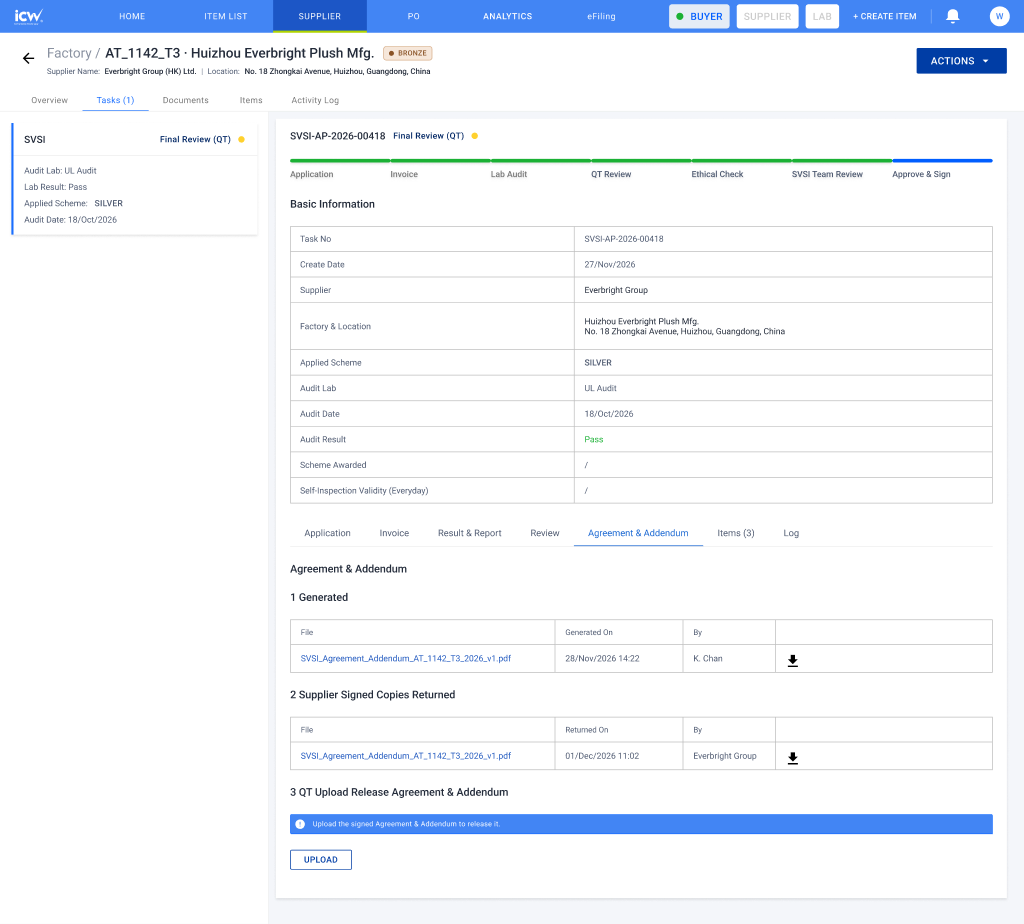This screenshot has height=924, width=1024.
Task: Click the ICW logo
Action: 29,16
